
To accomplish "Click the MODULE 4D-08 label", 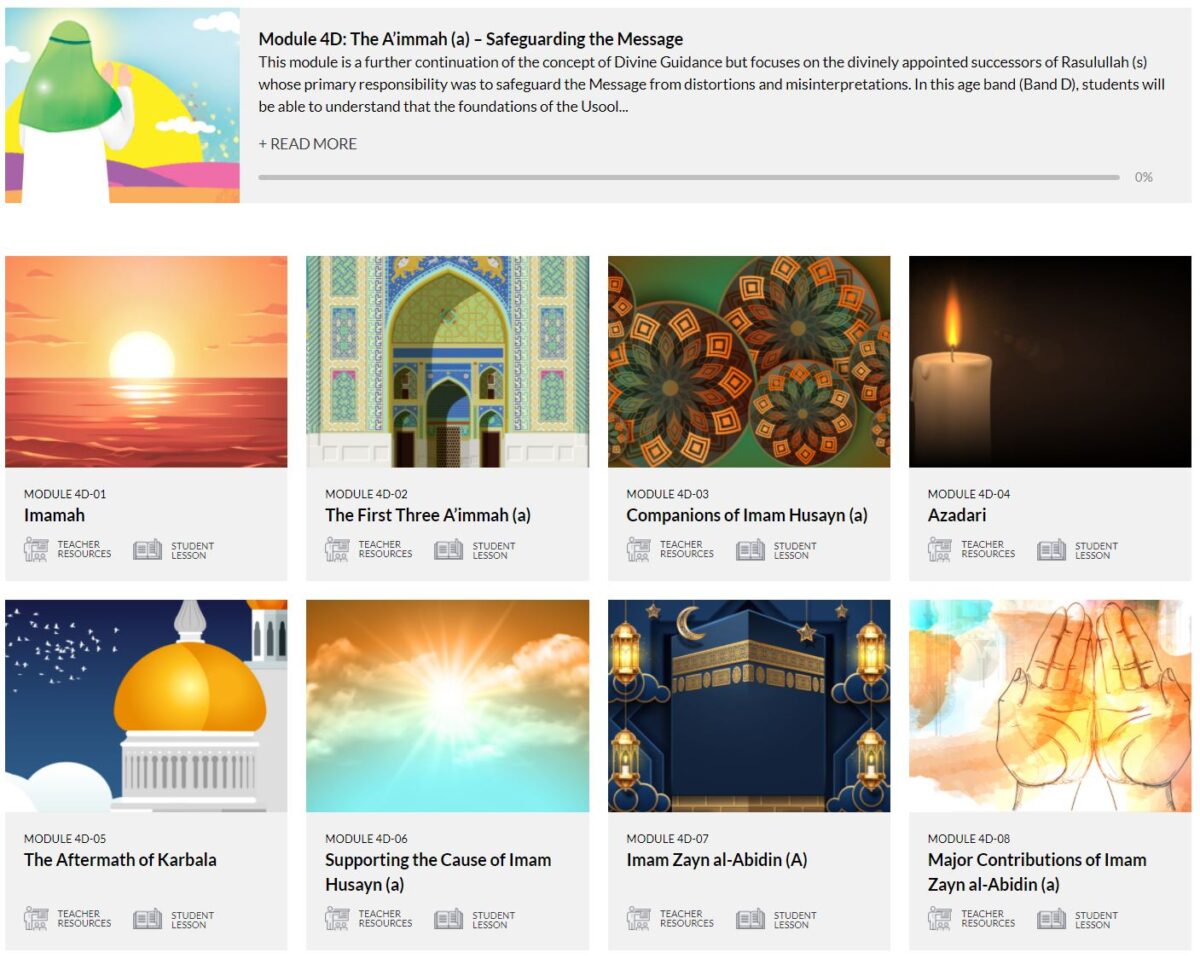I will [x=969, y=838].
